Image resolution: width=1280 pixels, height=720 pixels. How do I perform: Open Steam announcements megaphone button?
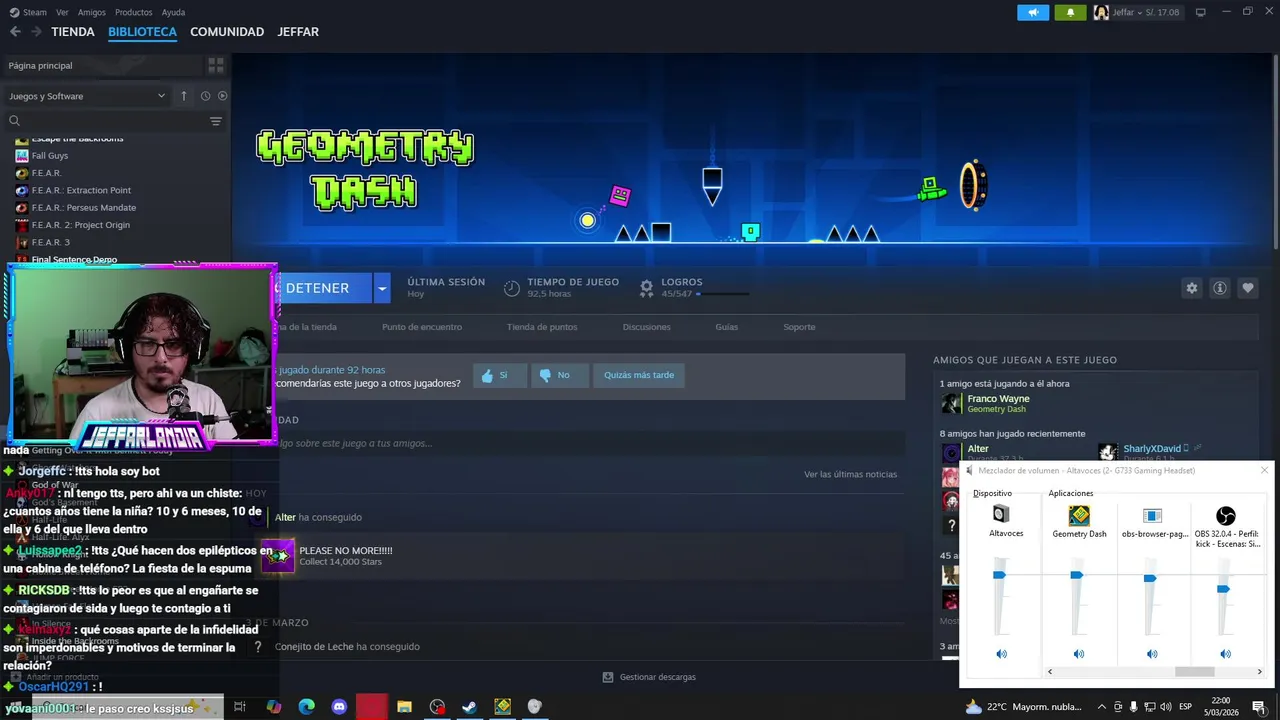click(x=1033, y=12)
